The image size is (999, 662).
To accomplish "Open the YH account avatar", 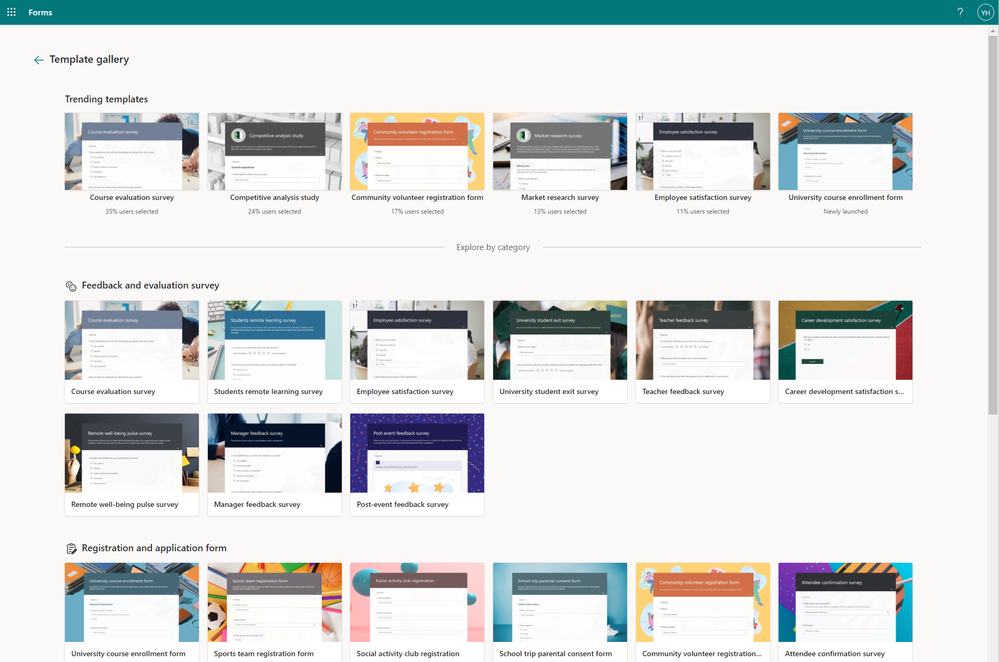I will (x=986, y=12).
